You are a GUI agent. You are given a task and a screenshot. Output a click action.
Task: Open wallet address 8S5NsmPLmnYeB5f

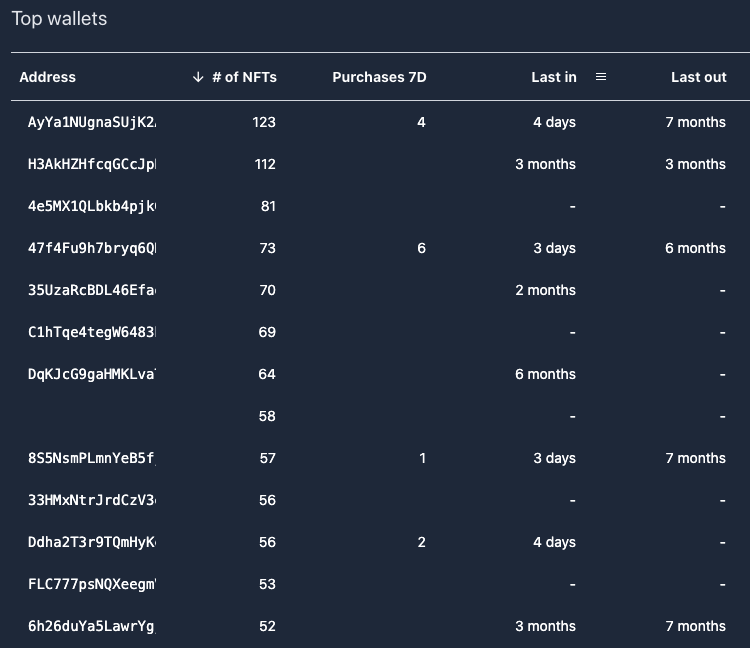click(x=92, y=459)
